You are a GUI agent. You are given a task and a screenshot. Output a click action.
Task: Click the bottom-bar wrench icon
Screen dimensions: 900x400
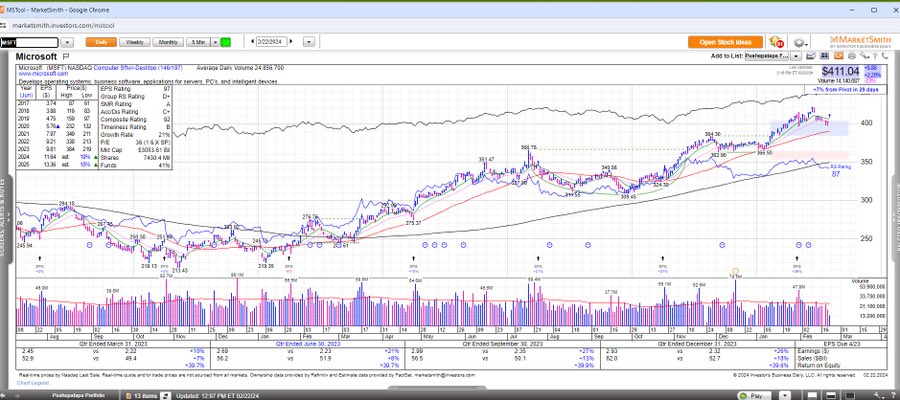pyautogui.click(x=878, y=395)
